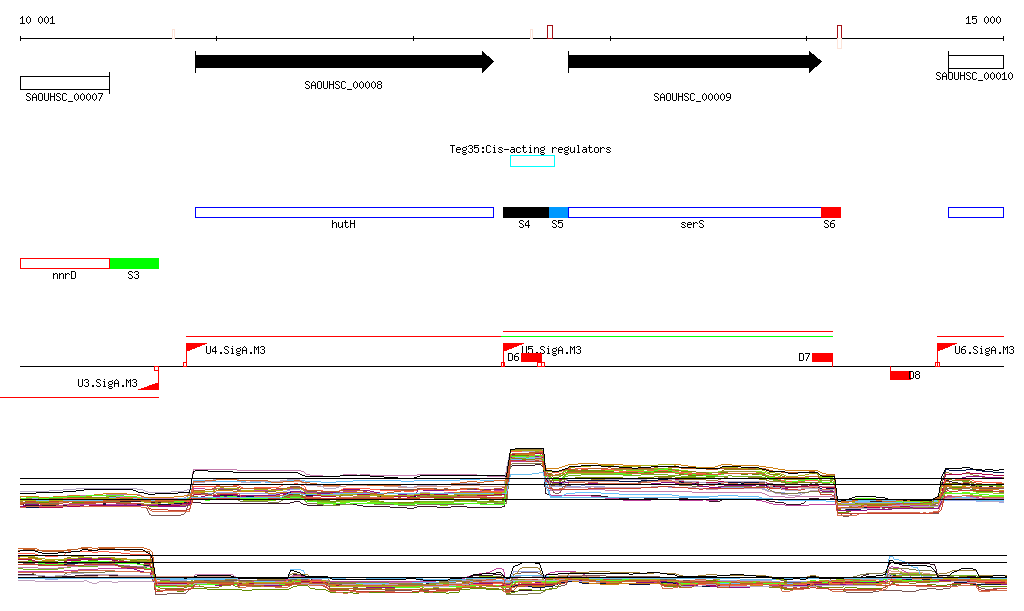Click the U4.SigA.M3 red promoter flag
This screenshot has width=1024, height=611.
click(x=195, y=348)
